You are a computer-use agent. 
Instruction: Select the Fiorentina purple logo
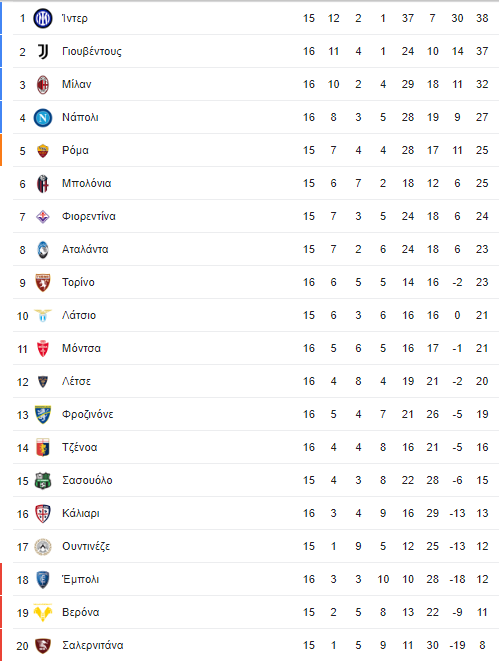click(x=43, y=216)
